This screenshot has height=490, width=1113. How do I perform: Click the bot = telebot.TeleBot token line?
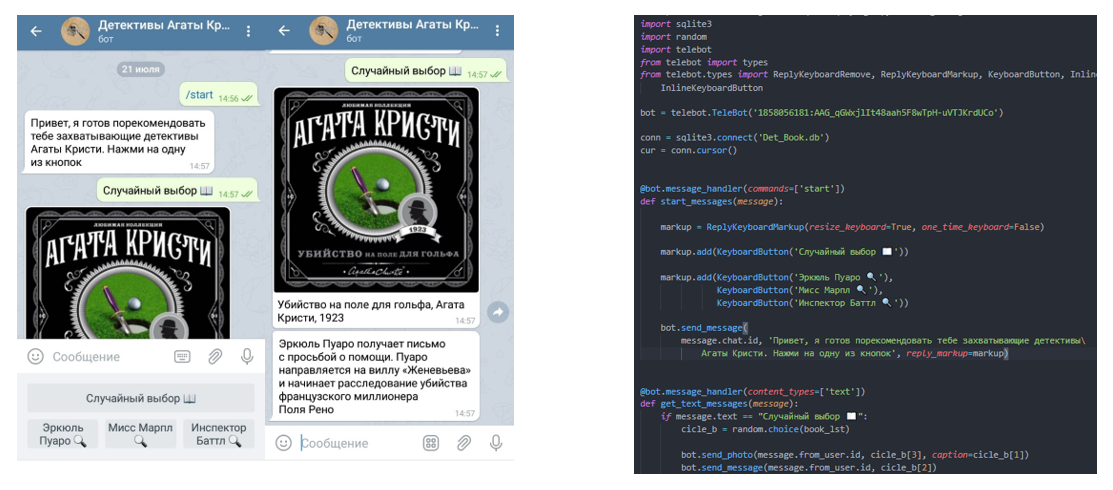click(821, 113)
